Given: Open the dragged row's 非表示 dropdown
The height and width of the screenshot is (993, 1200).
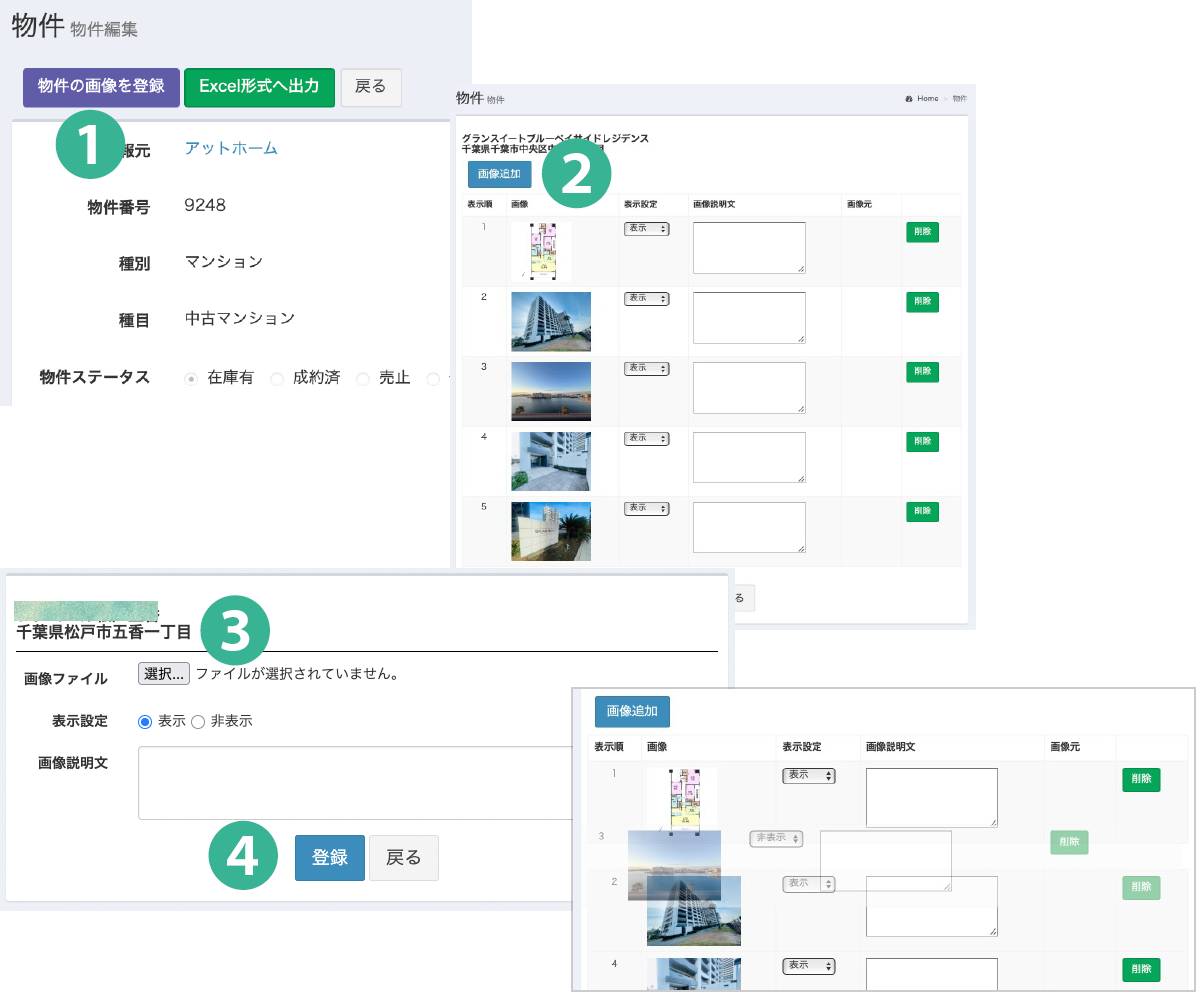Looking at the screenshot, I should pos(776,838).
